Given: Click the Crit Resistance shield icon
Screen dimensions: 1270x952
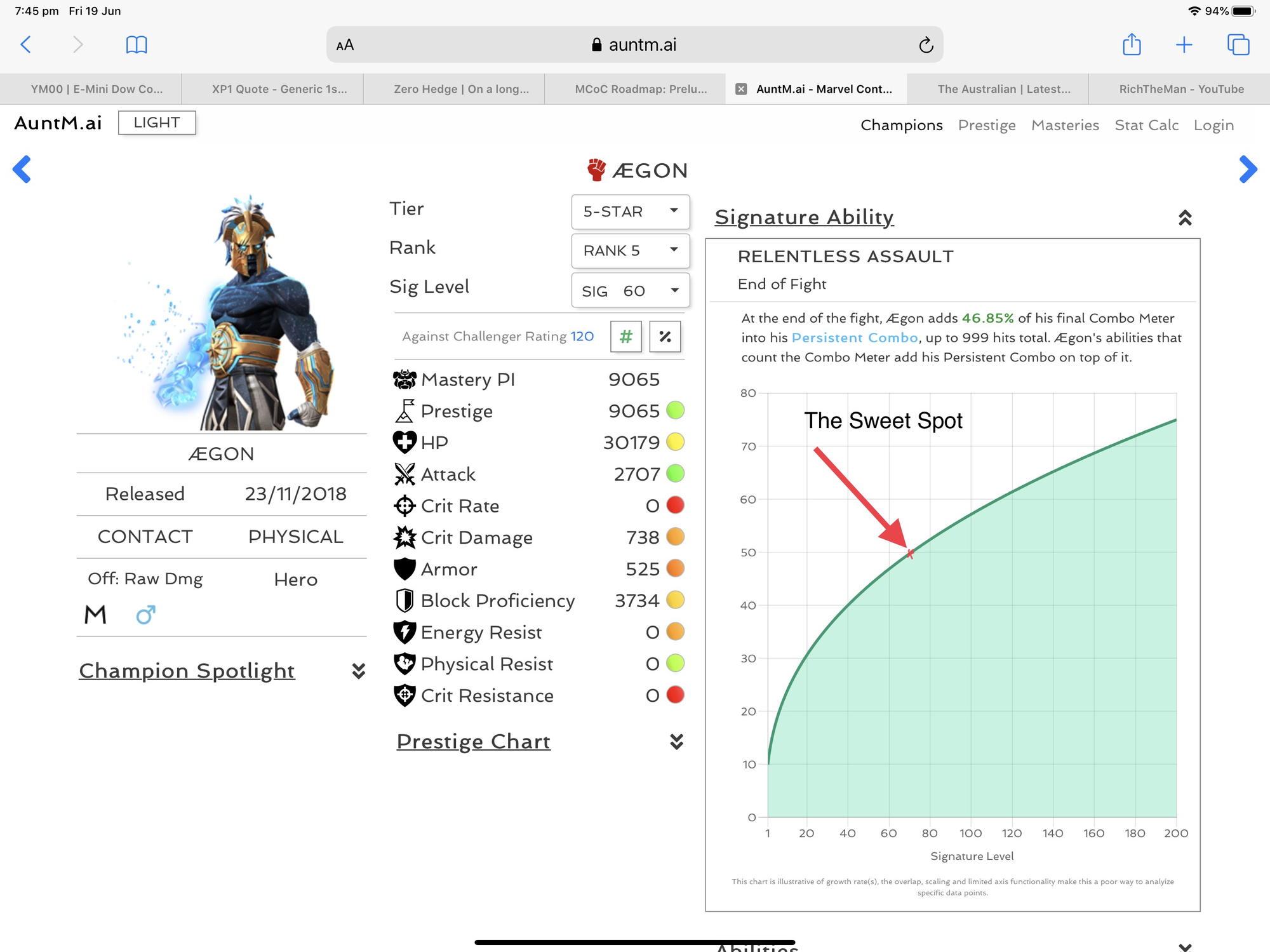Looking at the screenshot, I should pos(404,695).
